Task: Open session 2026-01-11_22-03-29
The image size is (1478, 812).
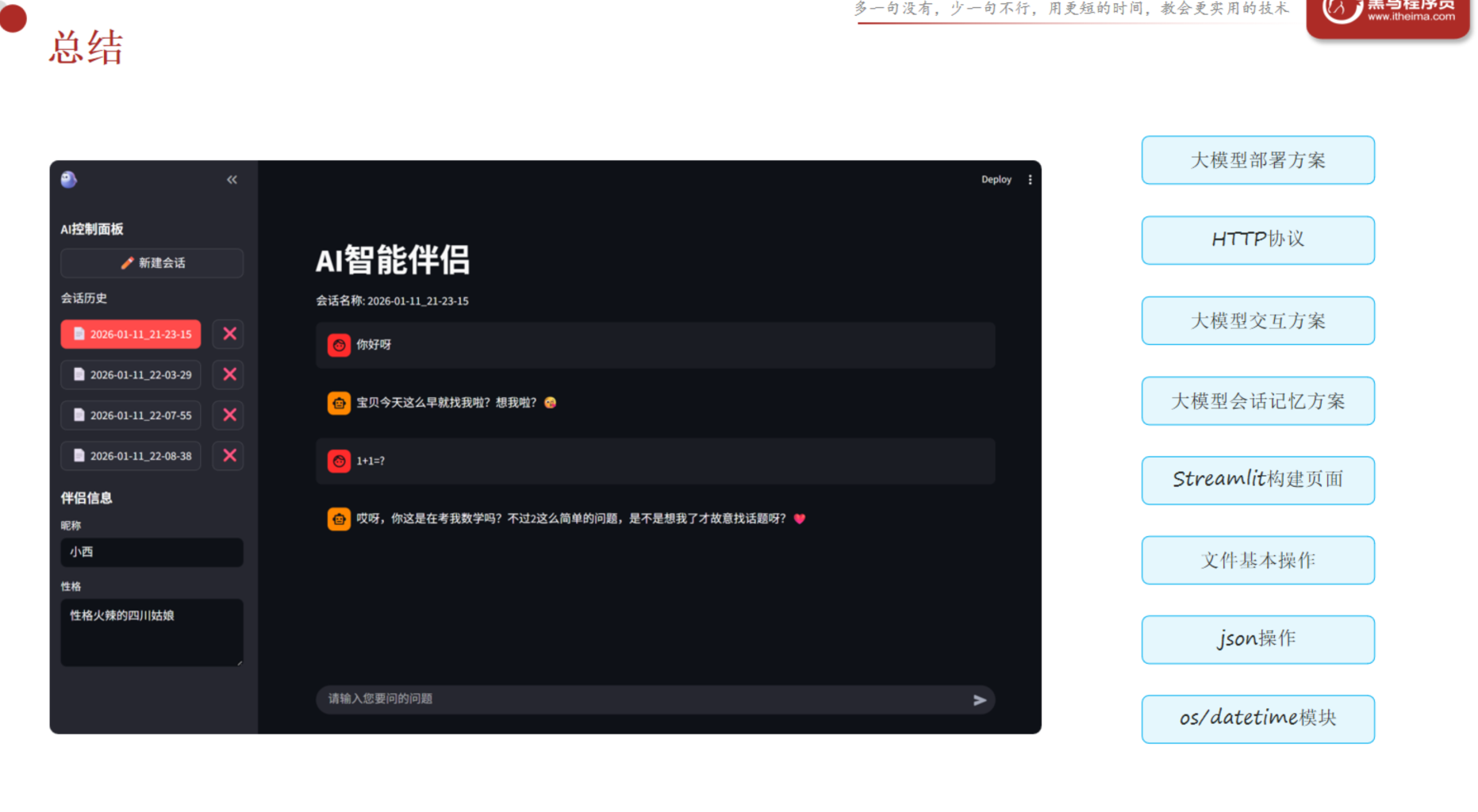Action: click(x=131, y=375)
